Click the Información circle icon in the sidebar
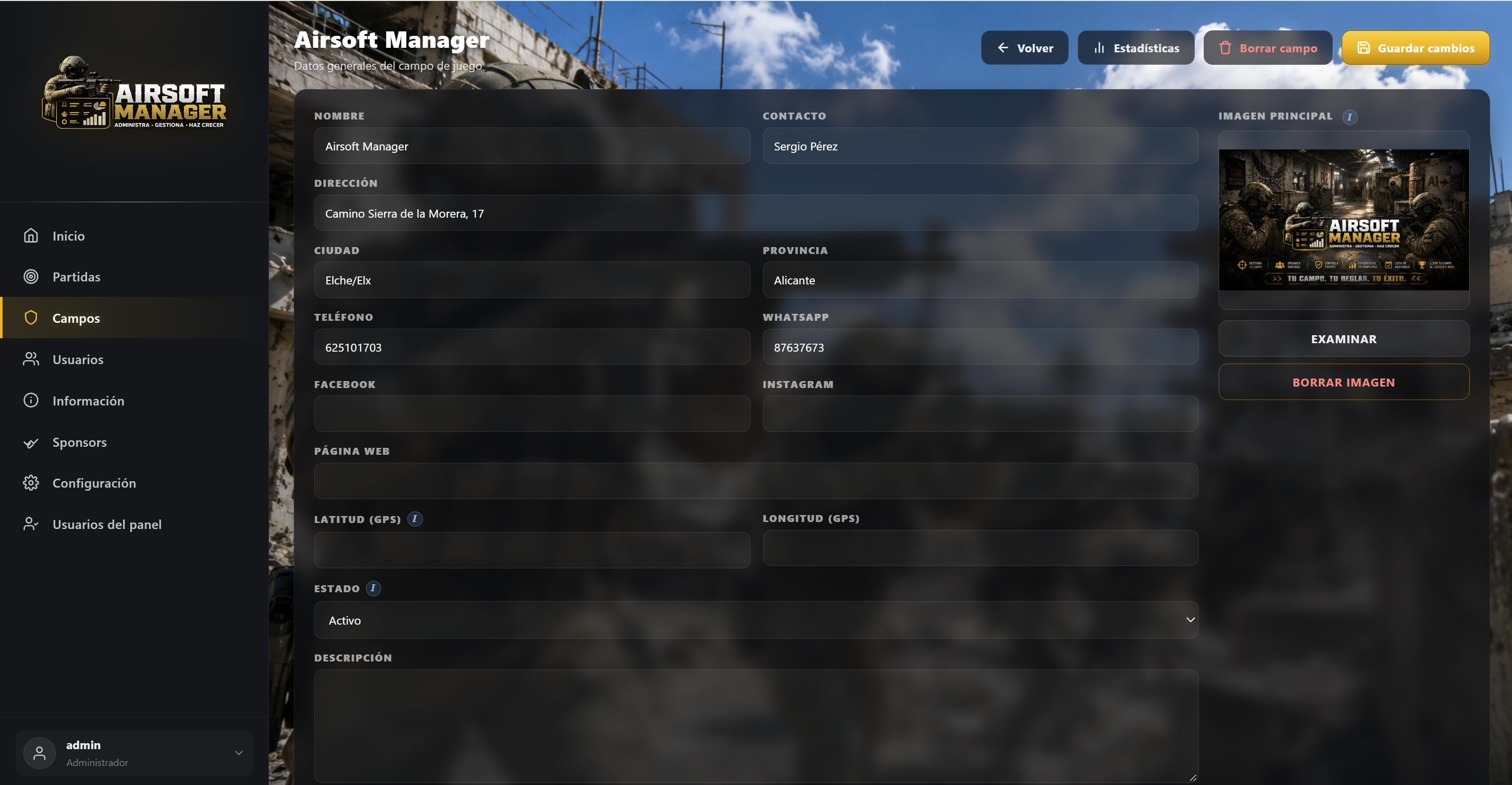Screen dimensions: 1512x785 [x=30, y=400]
